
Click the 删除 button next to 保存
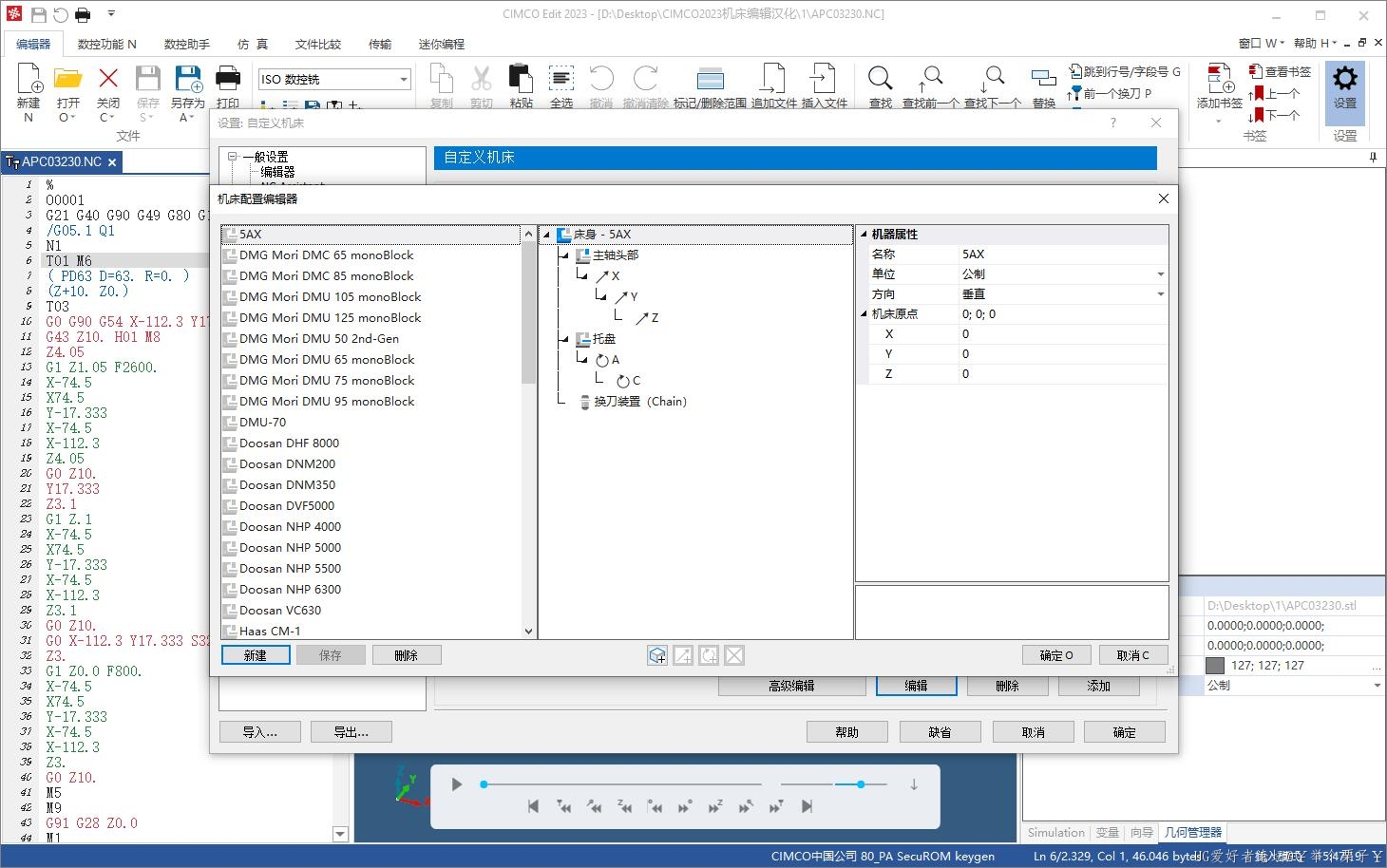click(407, 655)
